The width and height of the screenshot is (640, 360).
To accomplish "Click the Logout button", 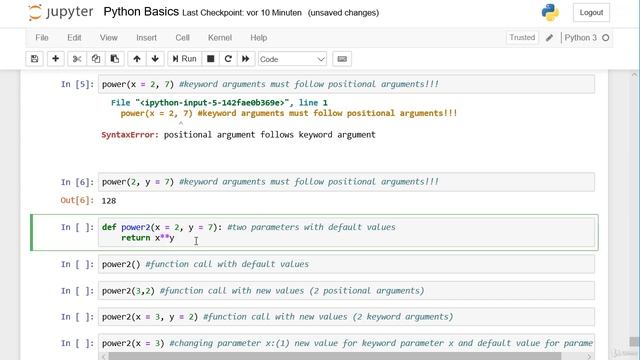I will (591, 13).
